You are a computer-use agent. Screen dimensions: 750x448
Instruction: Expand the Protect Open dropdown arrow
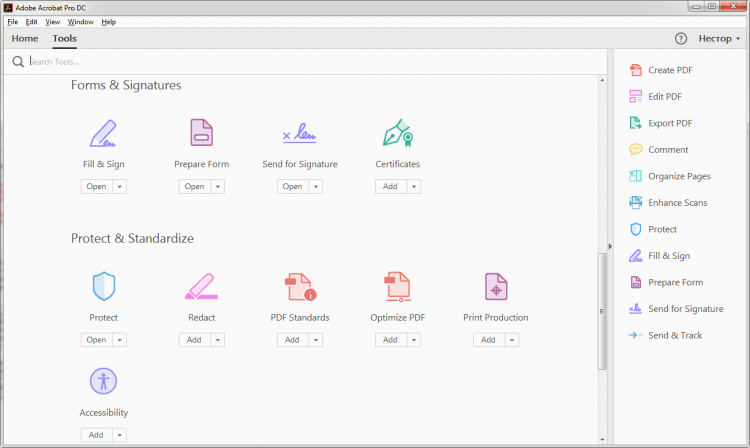click(120, 340)
